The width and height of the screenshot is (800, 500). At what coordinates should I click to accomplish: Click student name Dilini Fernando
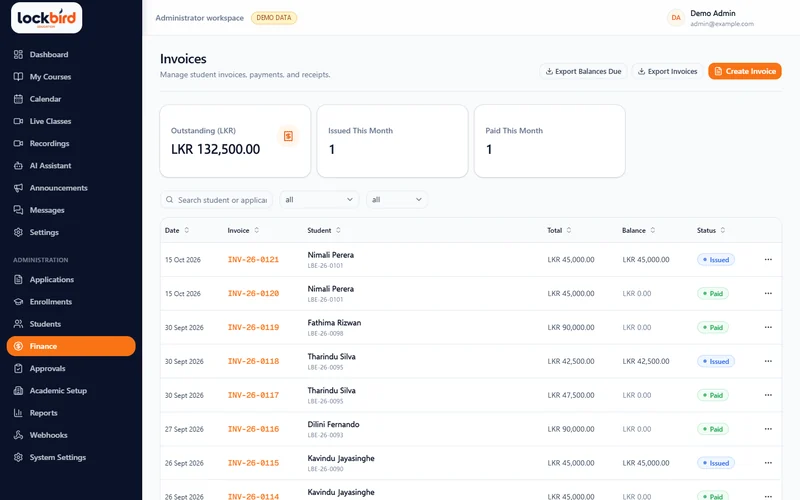333,424
